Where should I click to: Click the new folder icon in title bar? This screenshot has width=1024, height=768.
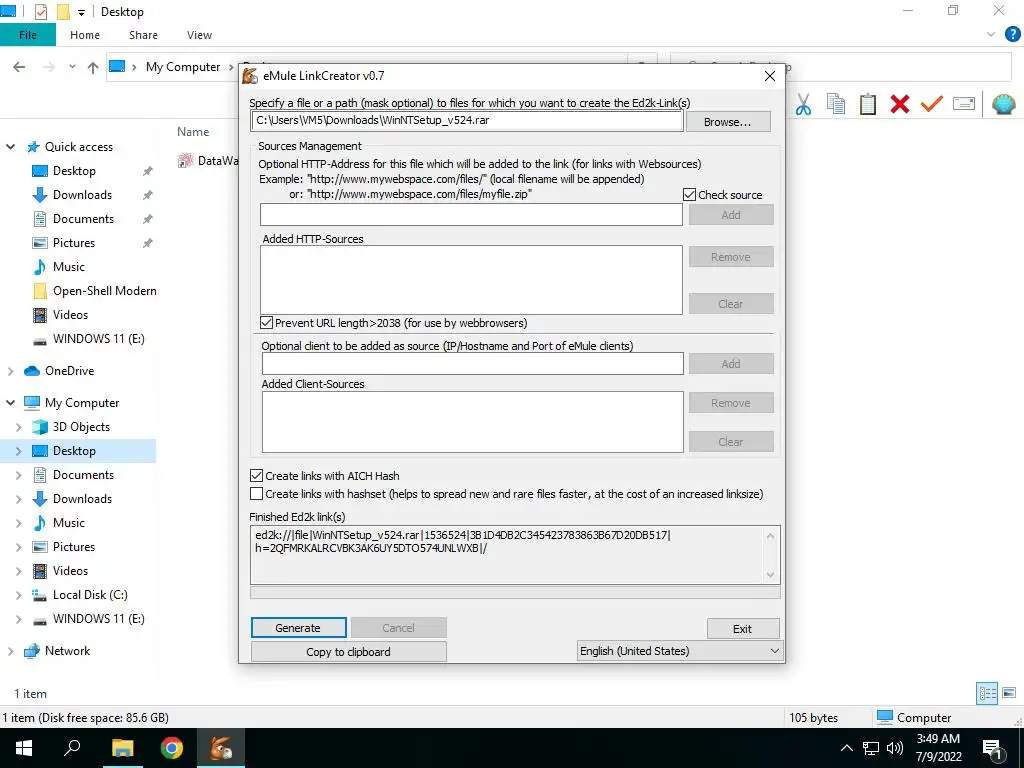63,12
